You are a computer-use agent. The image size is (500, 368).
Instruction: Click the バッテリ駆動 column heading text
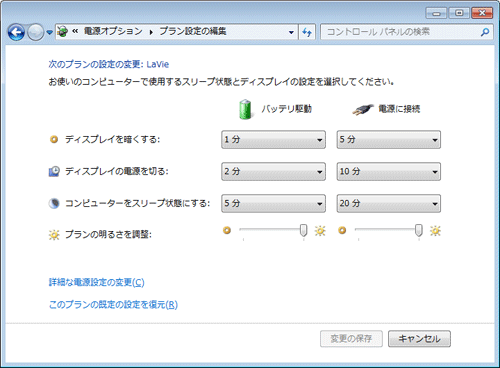tap(287, 109)
